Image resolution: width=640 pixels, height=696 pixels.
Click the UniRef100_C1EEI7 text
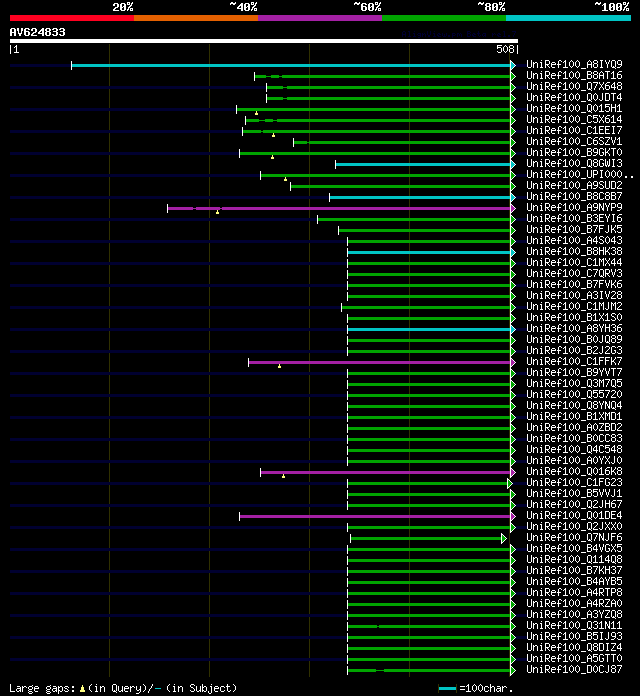(574, 130)
